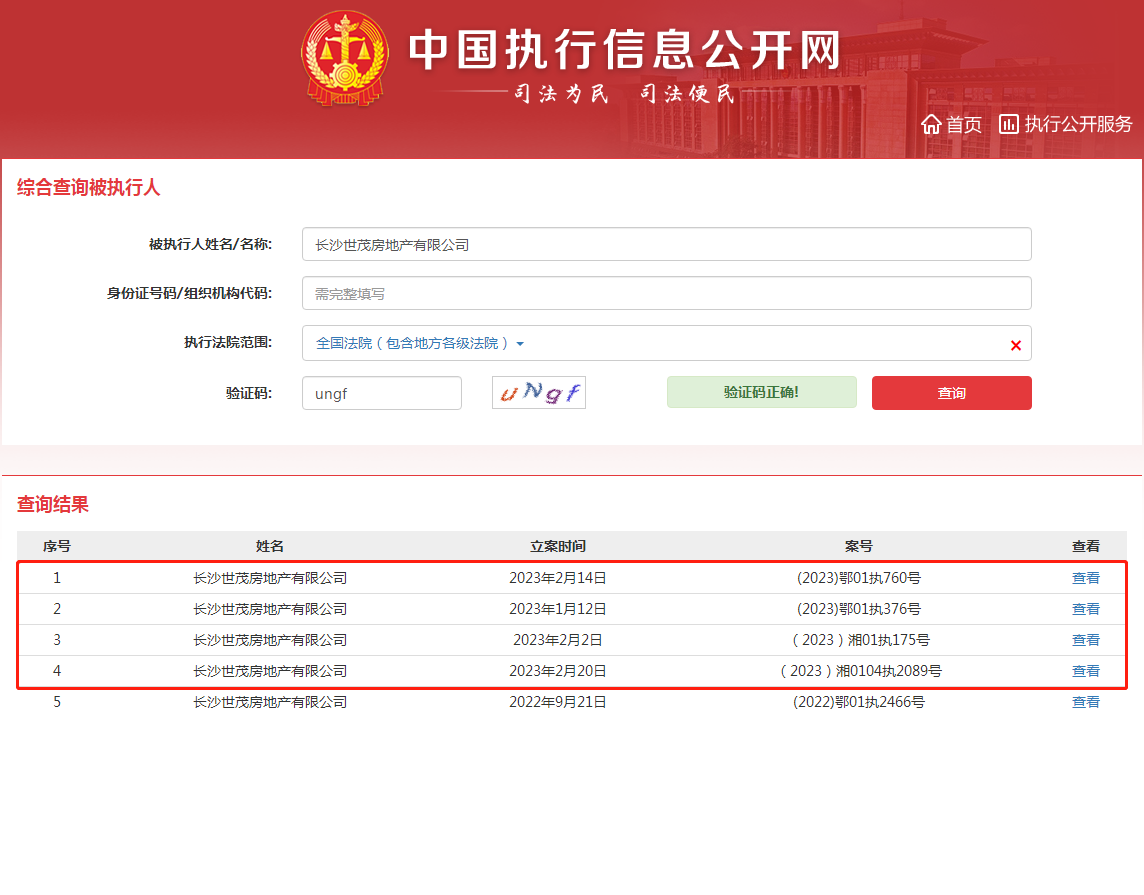Click case number (2023)鄂01执760号

[859, 578]
